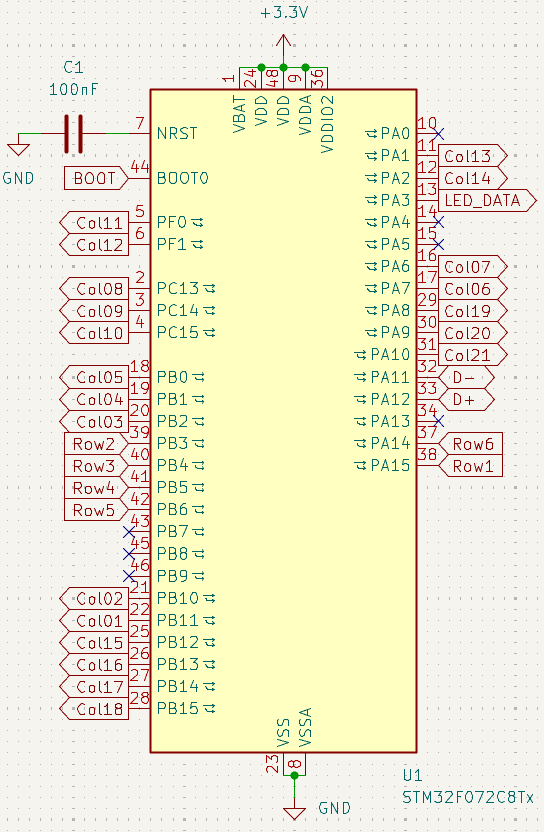
Task: Click the 100nF capacitor value text
Action: [74, 89]
